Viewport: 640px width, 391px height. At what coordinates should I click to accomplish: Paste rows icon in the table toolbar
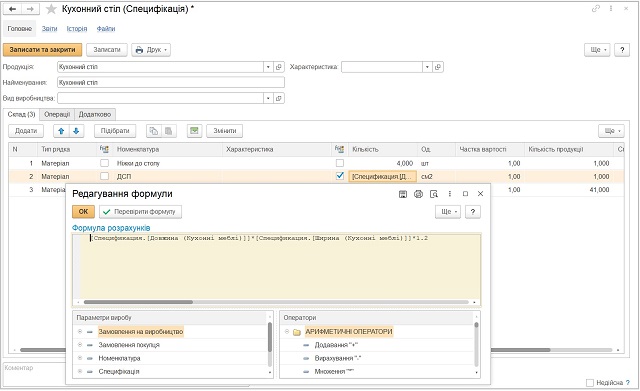tap(168, 131)
